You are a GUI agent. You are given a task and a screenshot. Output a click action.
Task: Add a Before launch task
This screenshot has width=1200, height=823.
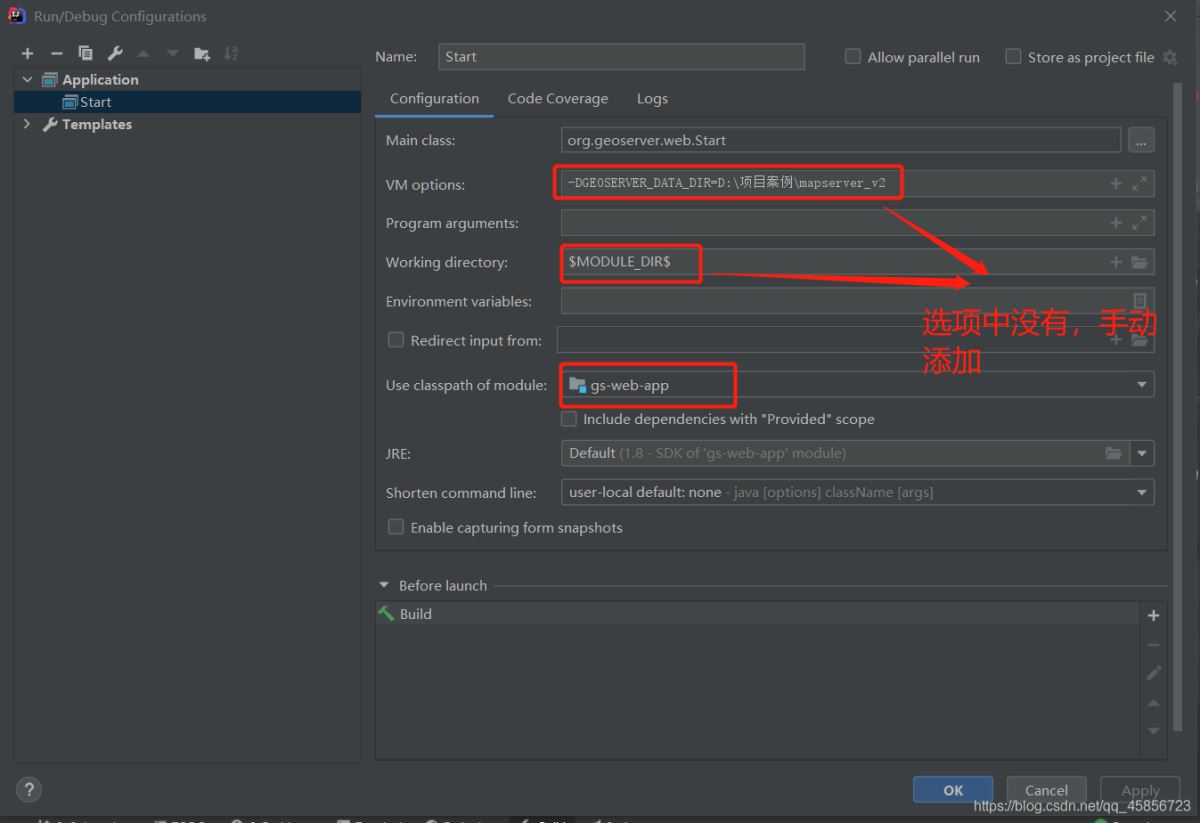[1153, 616]
